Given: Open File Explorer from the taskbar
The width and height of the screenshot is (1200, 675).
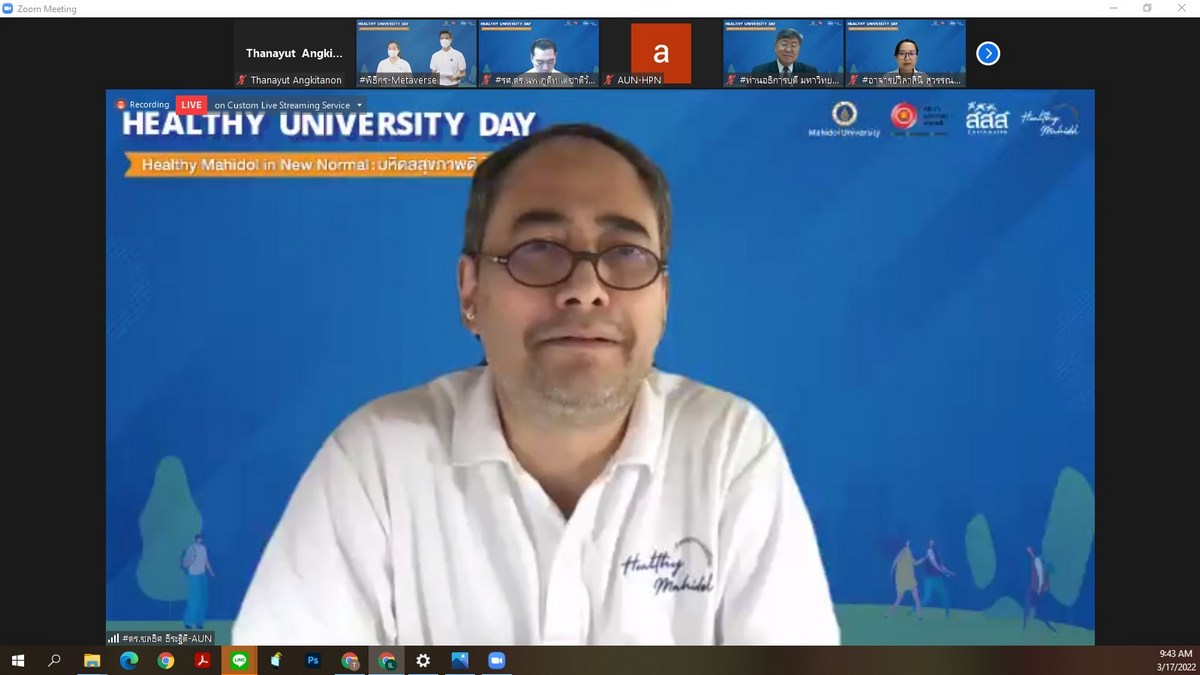Looking at the screenshot, I should coord(92,660).
